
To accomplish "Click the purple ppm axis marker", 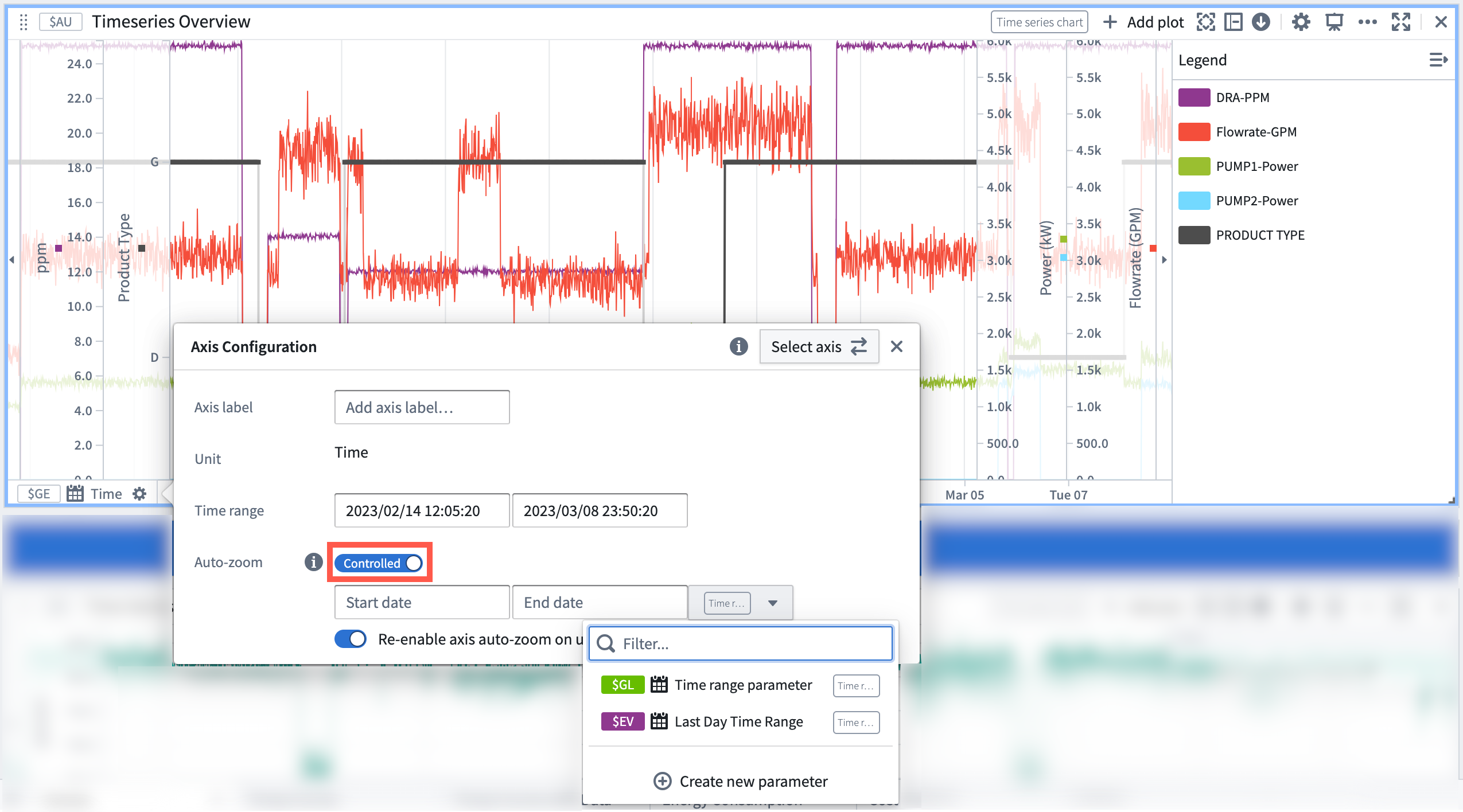I will (x=59, y=248).
